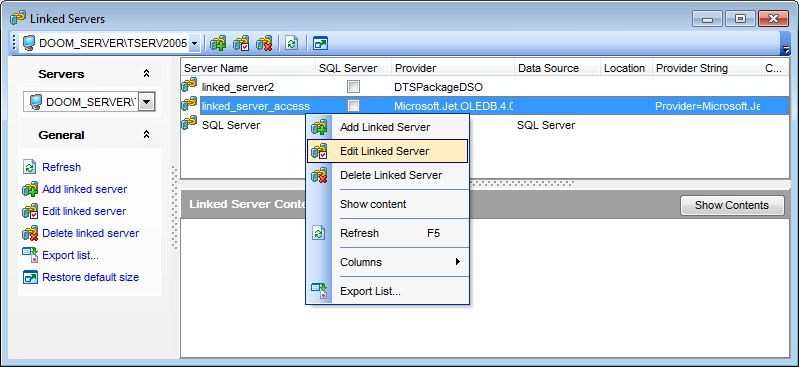Click the linked_server_access row icon
This screenshot has width=799, height=367.
pyautogui.click(x=189, y=104)
